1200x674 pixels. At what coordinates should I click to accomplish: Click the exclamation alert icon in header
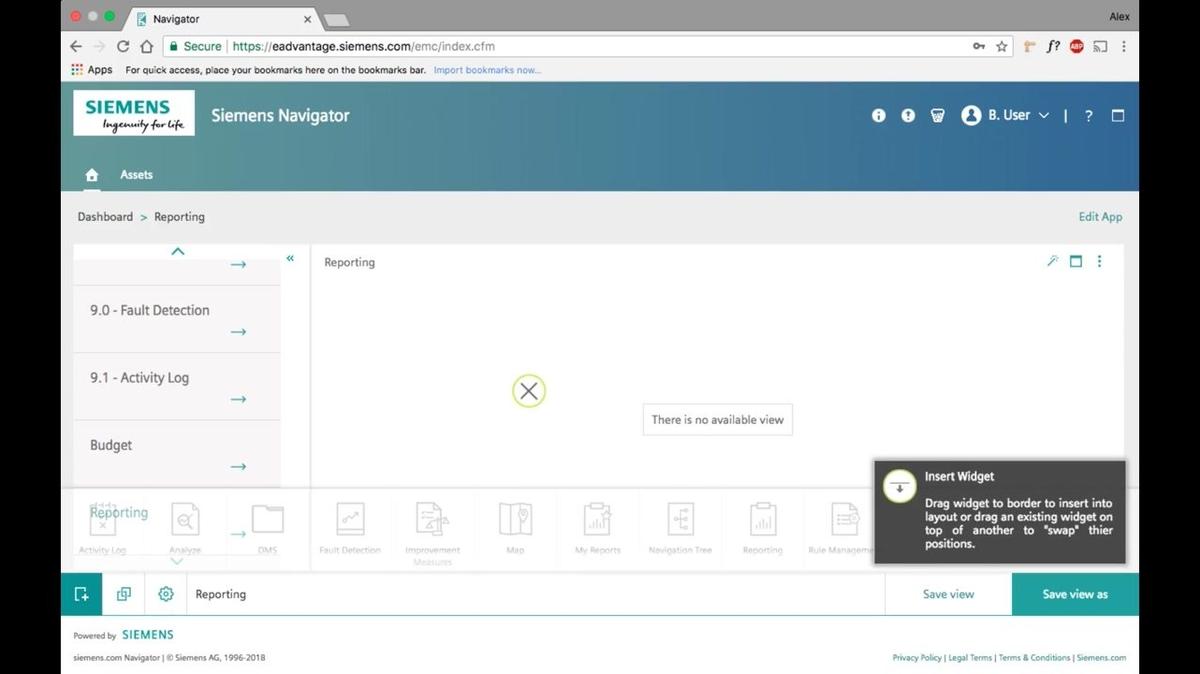908,115
